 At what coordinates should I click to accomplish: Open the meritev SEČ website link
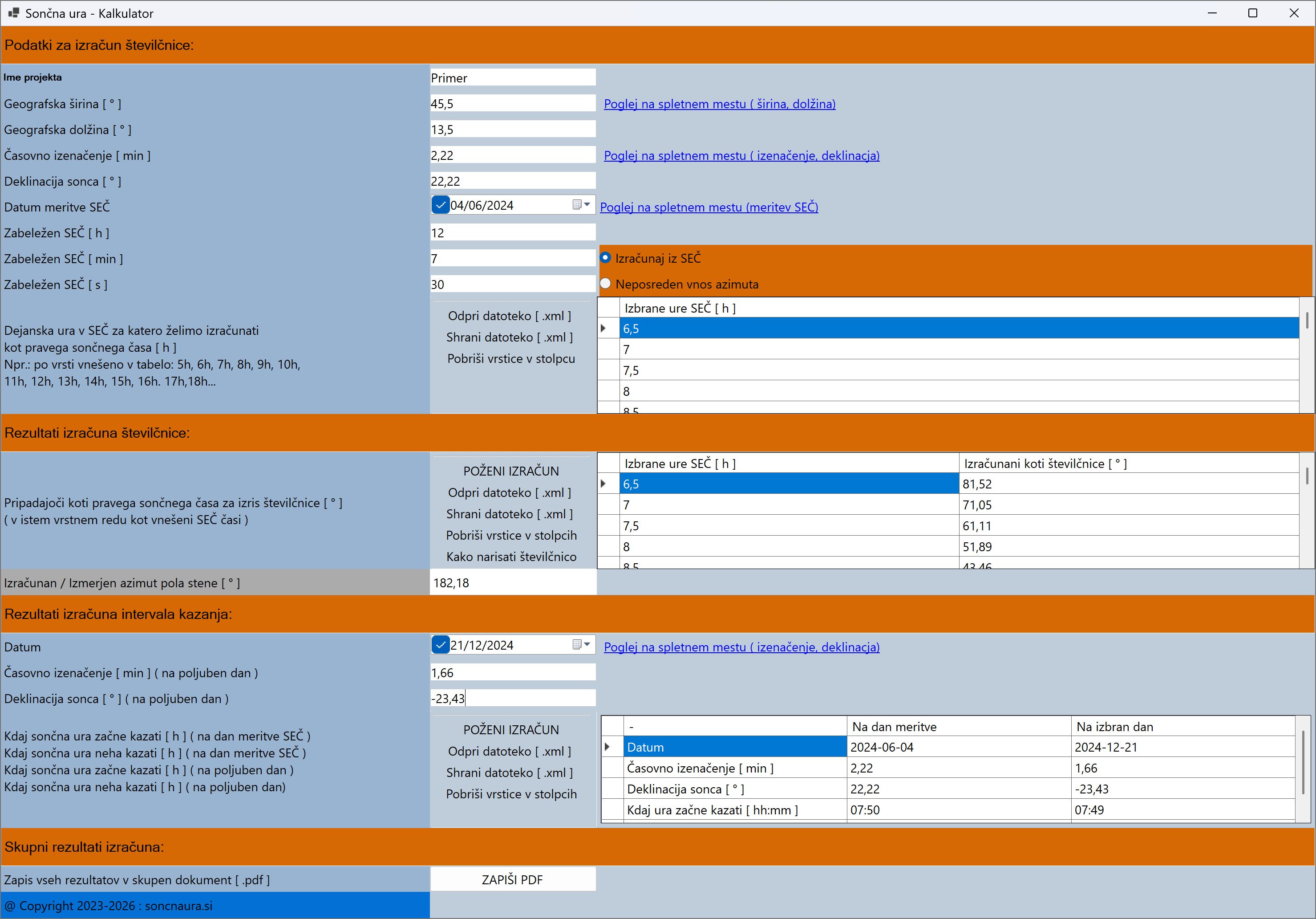pyautogui.click(x=709, y=207)
